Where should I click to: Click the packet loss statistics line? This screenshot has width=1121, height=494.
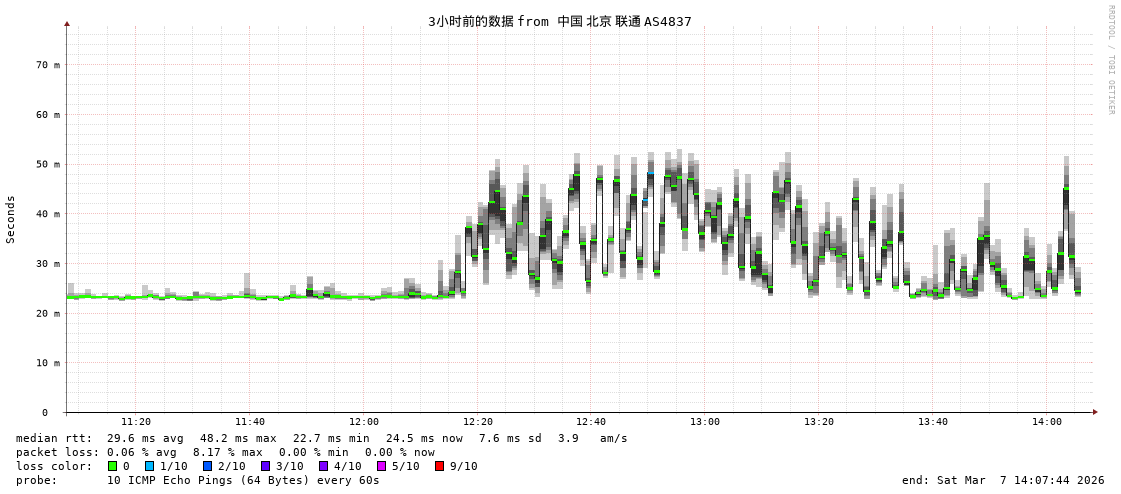(225, 452)
